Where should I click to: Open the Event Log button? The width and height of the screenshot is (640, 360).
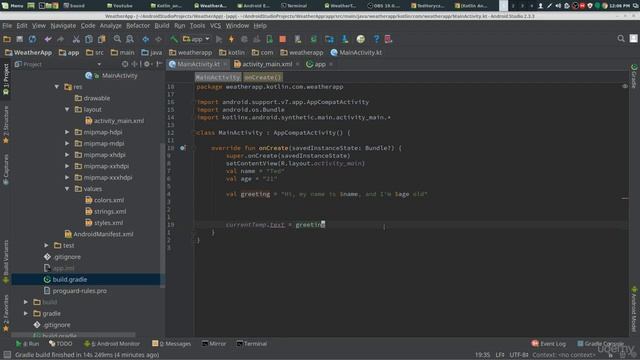(x=549, y=344)
